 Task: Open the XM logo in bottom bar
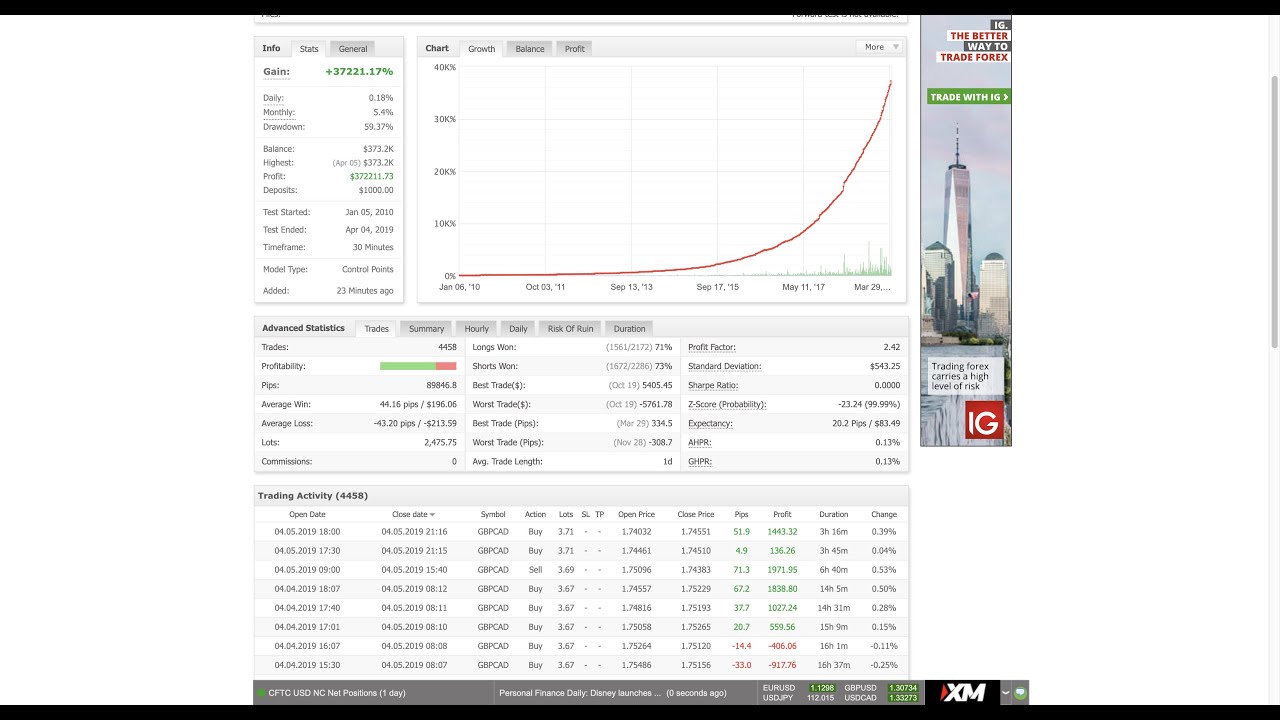coord(962,692)
